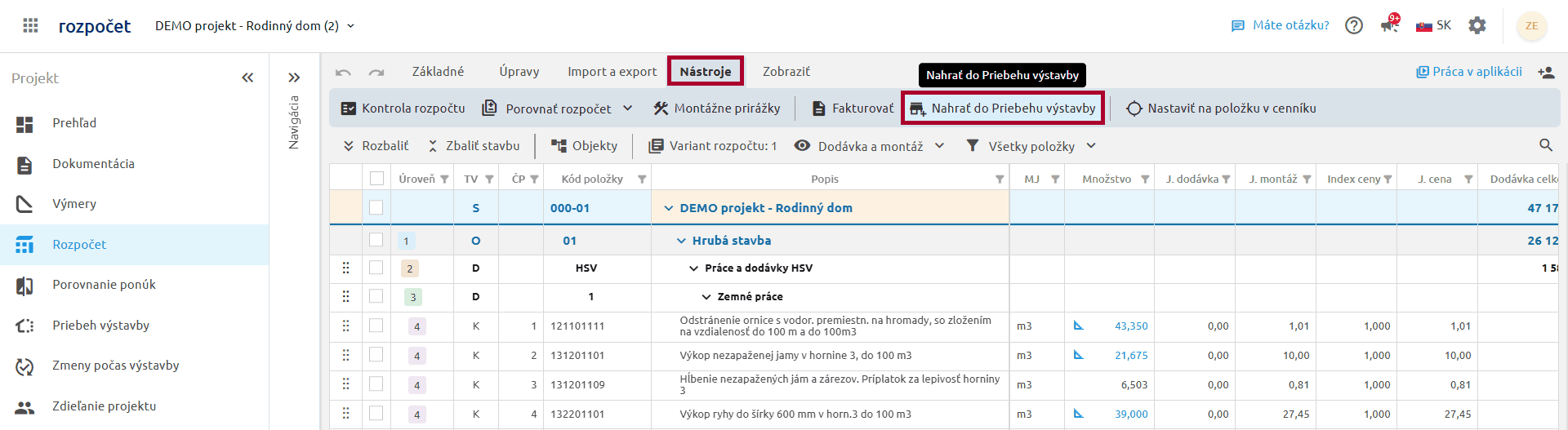Click Nahrať do Priebehu výstavby

1003,108
